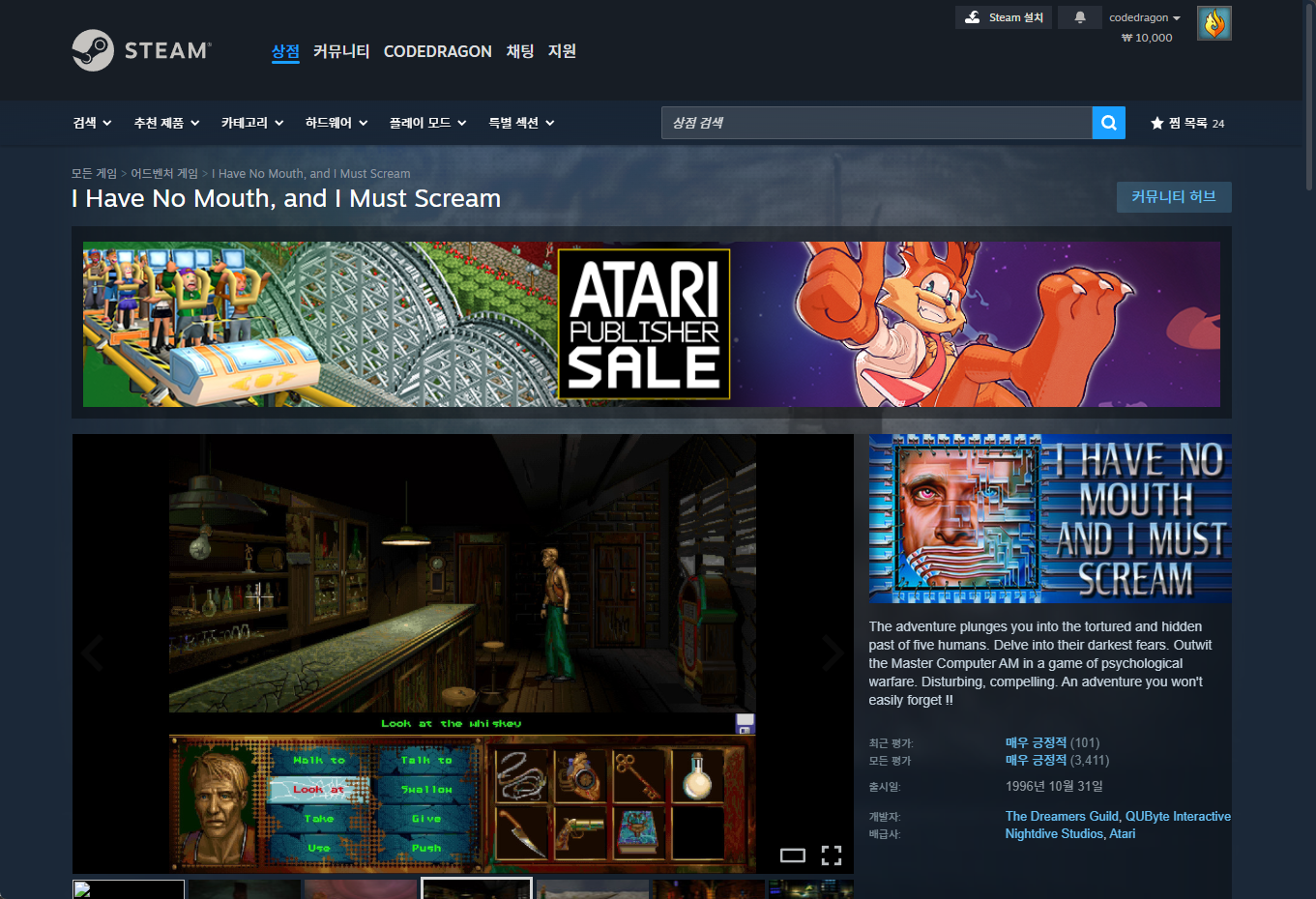The width and height of the screenshot is (1316, 899).
Task: Expand the 플레이 모드 dropdown
Action: [427, 123]
